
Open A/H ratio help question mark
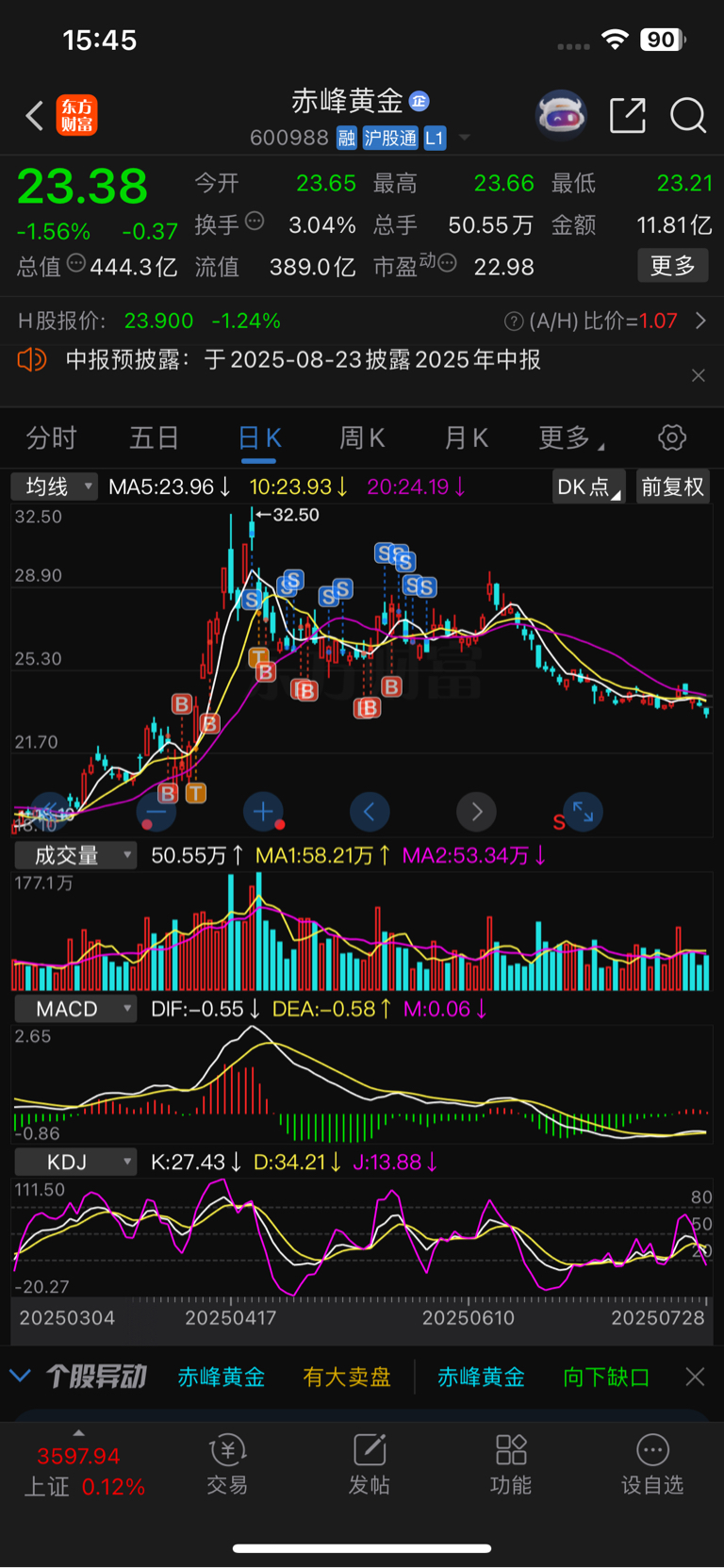tap(514, 322)
